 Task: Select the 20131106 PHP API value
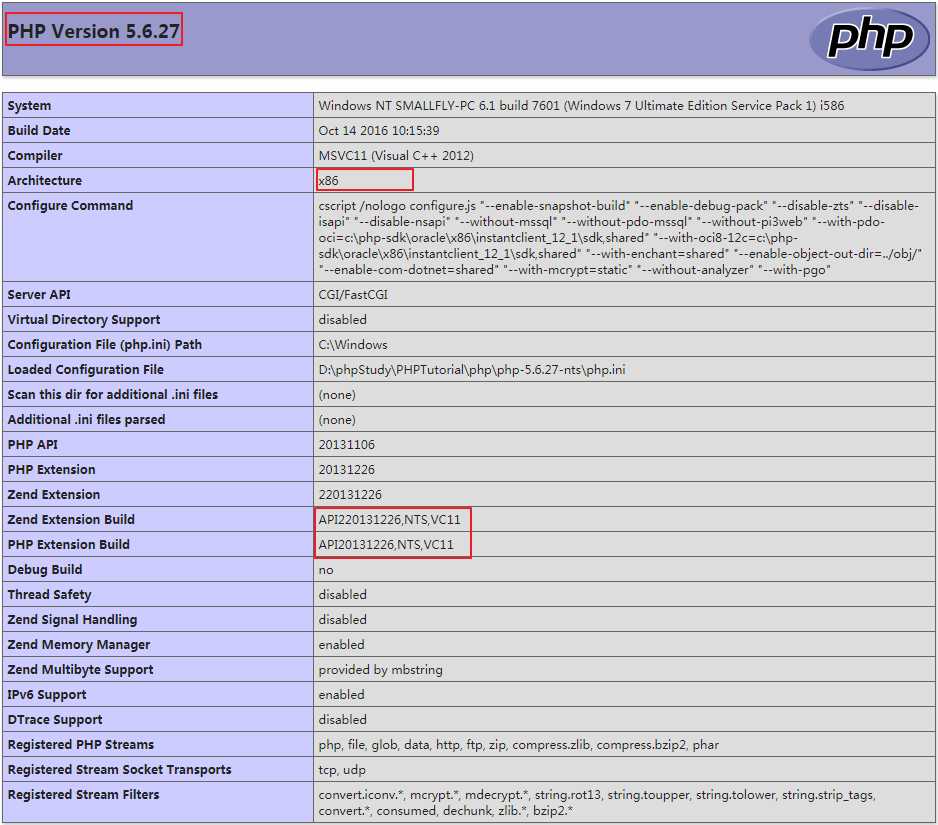point(346,445)
